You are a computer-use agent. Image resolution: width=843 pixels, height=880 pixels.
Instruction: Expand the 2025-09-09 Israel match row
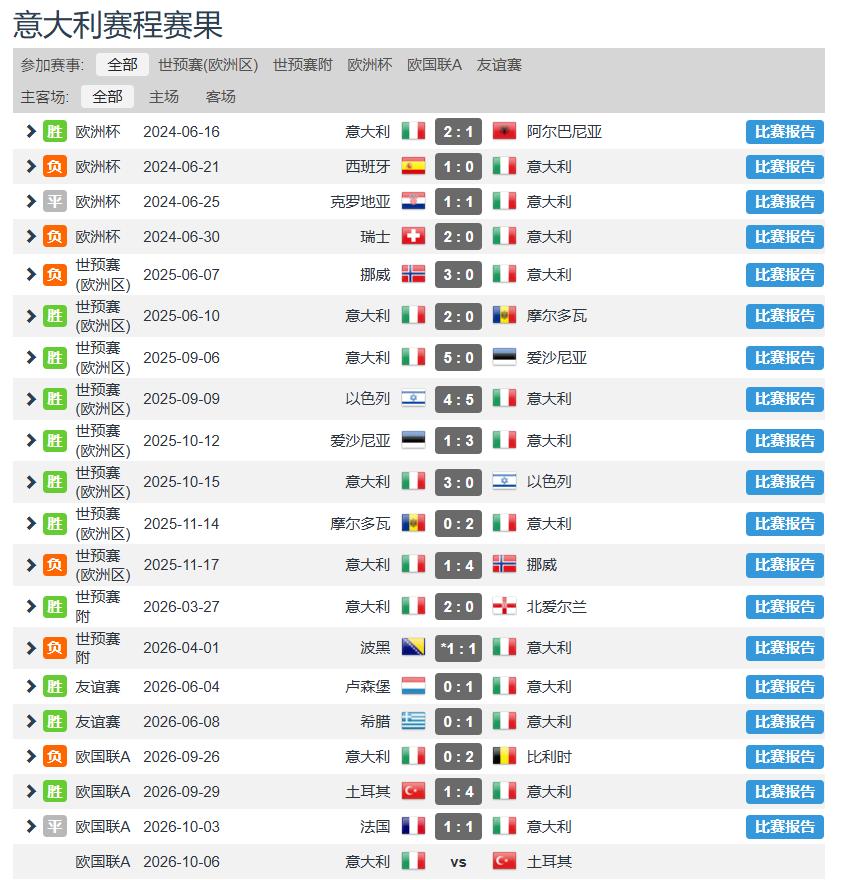(31, 399)
